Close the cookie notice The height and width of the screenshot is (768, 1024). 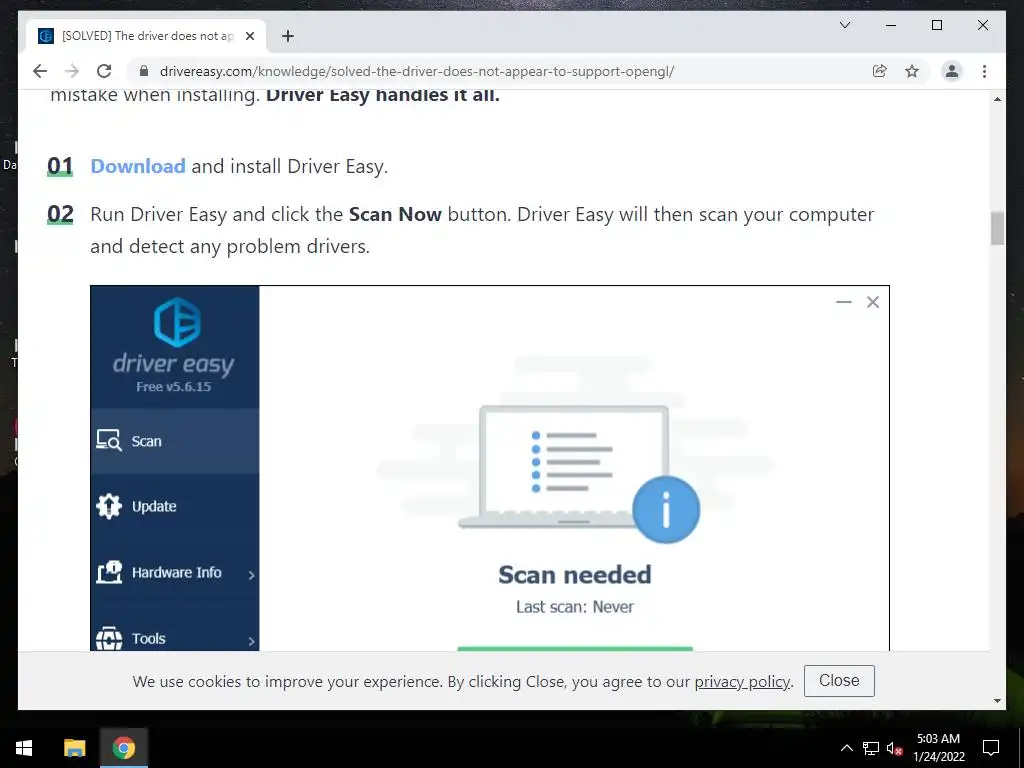(839, 680)
